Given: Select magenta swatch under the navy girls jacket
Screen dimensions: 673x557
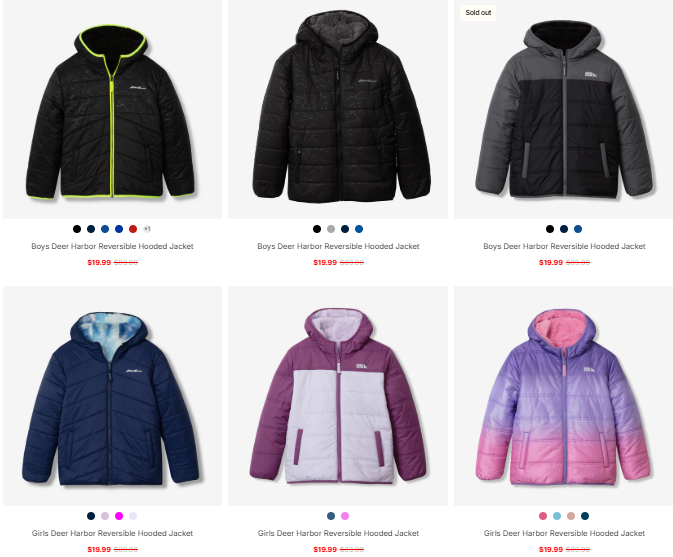Looking at the screenshot, I should coord(119,516).
